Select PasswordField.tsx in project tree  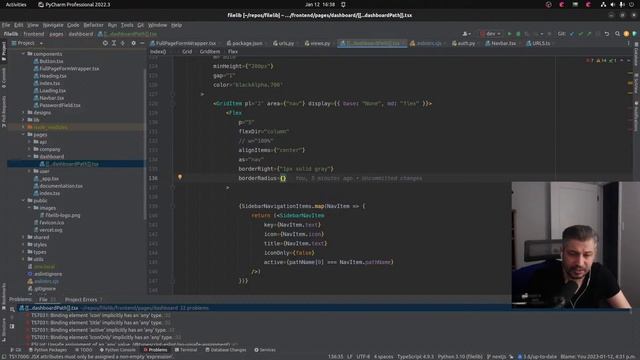point(60,105)
